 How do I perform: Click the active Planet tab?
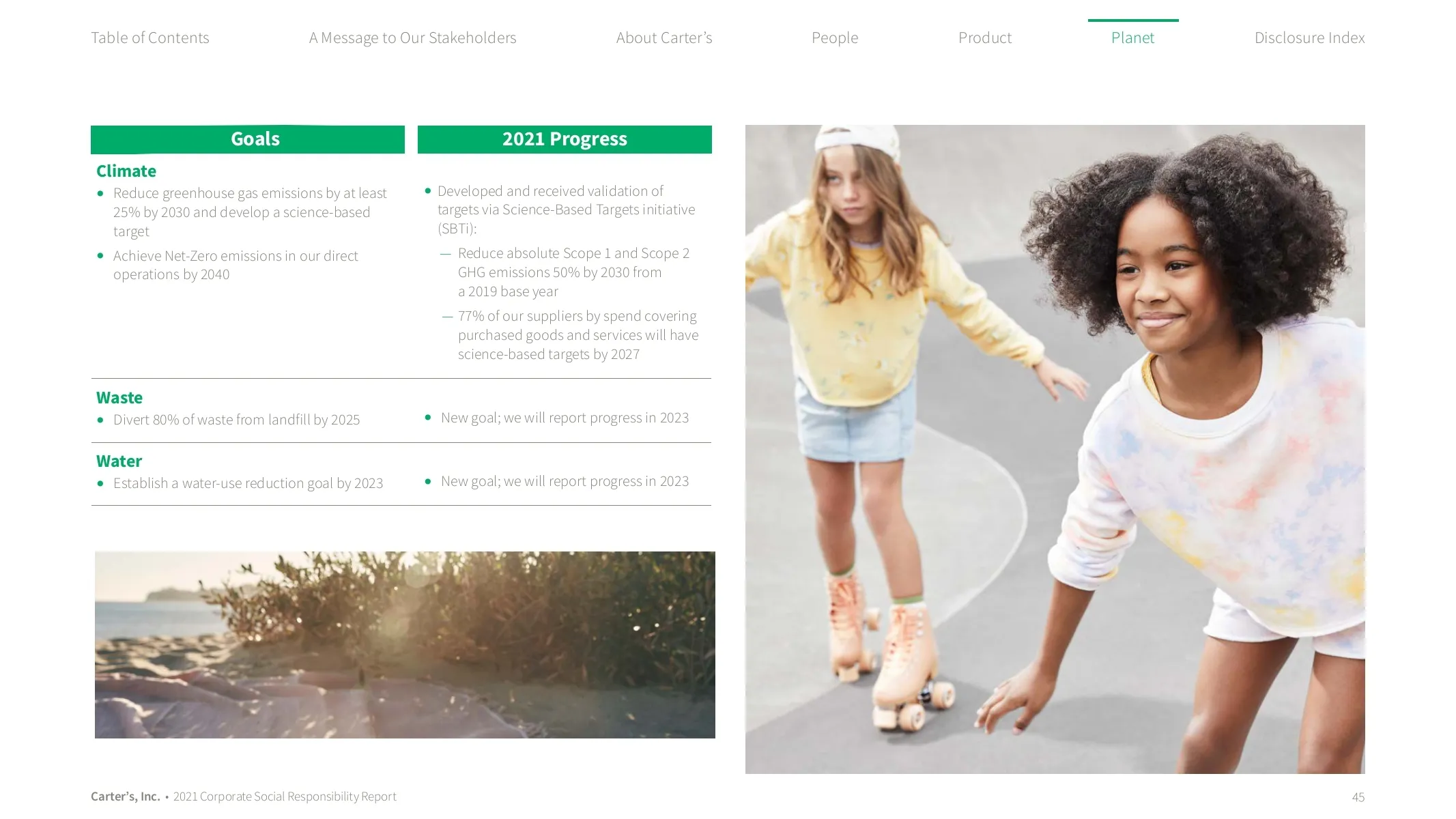[1132, 38]
